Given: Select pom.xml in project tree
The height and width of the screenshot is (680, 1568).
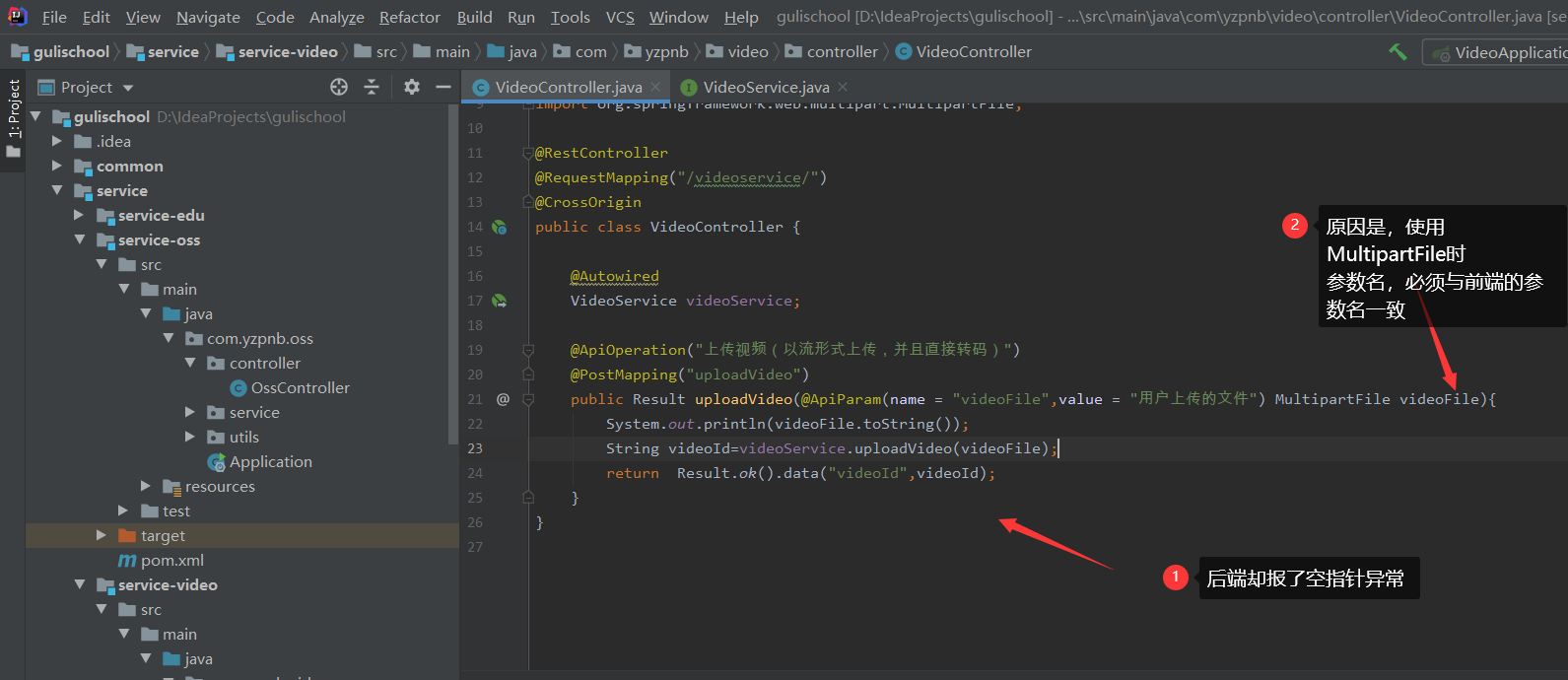Looking at the screenshot, I should tap(162, 560).
